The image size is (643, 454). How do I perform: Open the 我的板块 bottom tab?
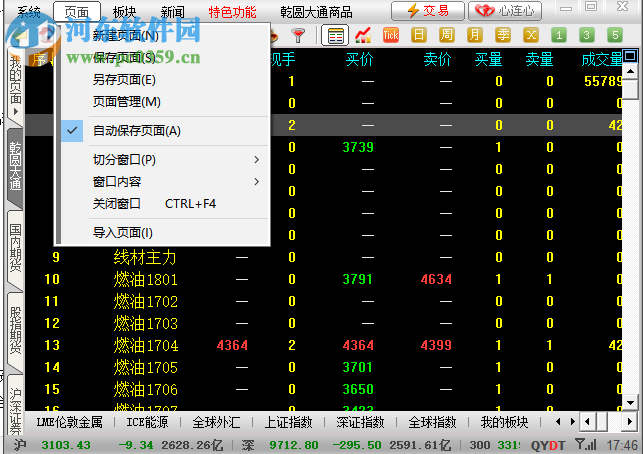504,422
